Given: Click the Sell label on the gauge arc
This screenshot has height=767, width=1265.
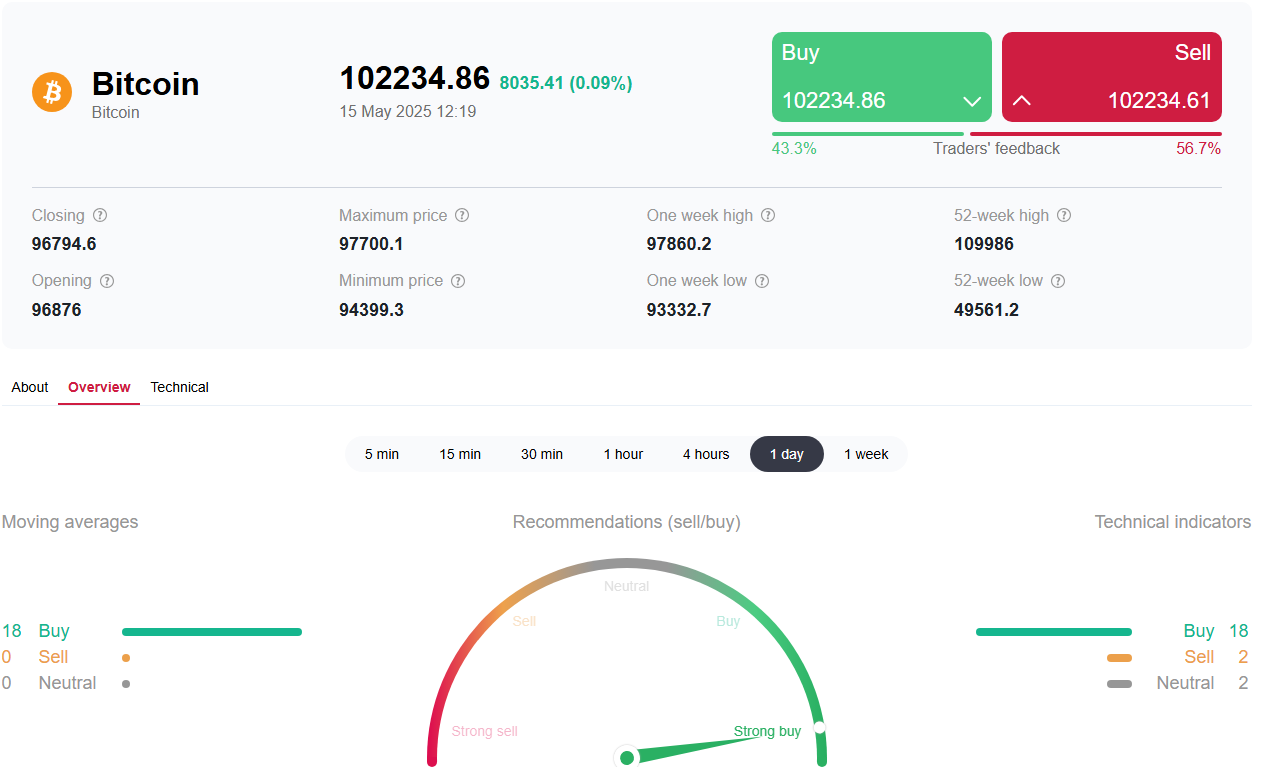Looking at the screenshot, I should pos(524,621).
